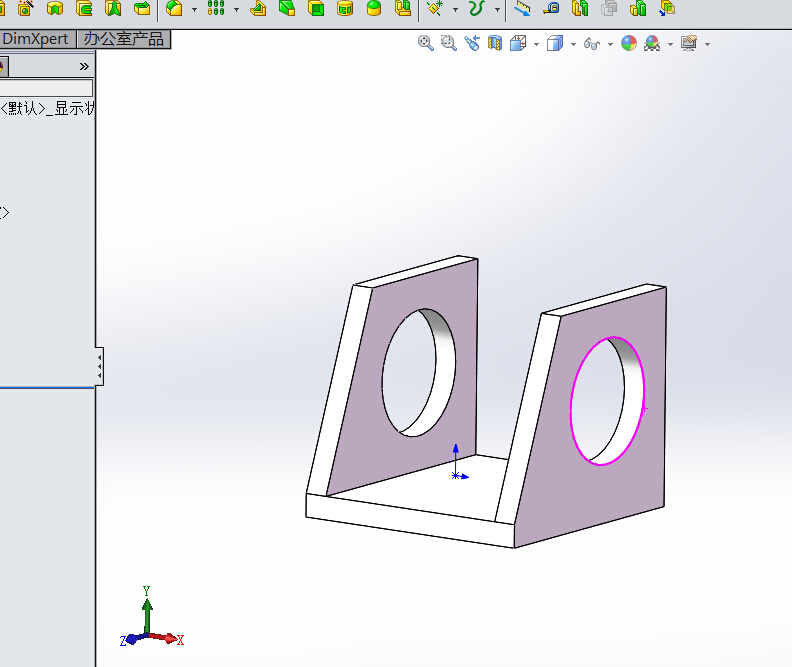Expand the Display Style dropdown arrow
This screenshot has width=792, height=667.
(573, 44)
